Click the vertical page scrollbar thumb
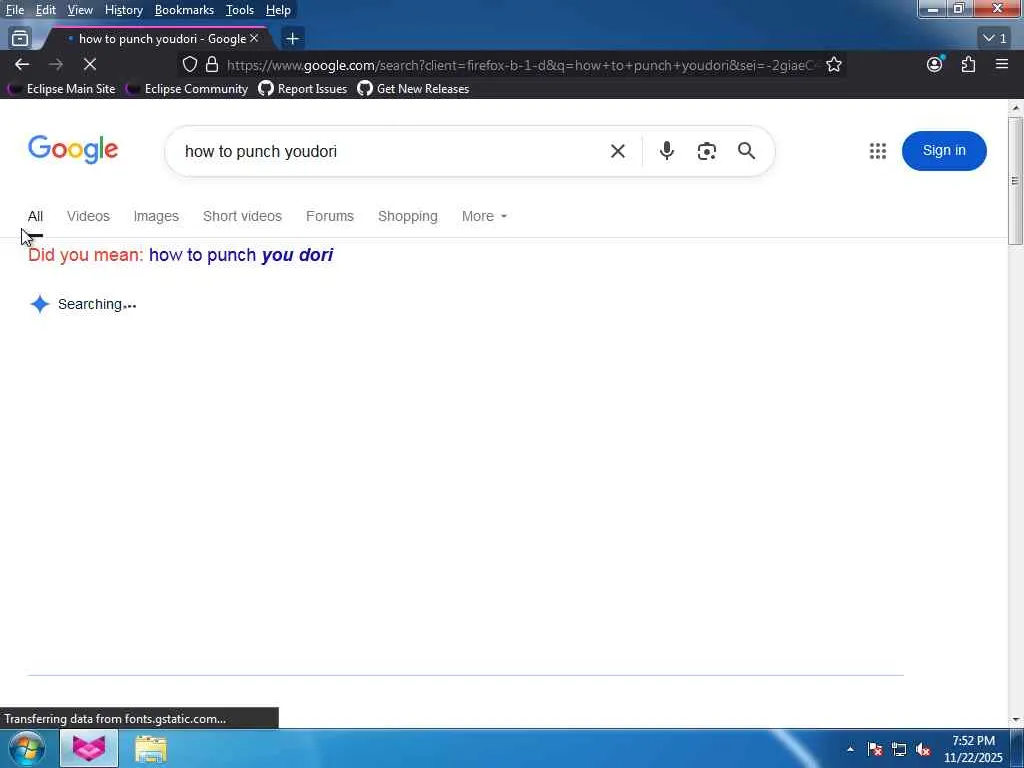The image size is (1024, 768). [x=1015, y=181]
